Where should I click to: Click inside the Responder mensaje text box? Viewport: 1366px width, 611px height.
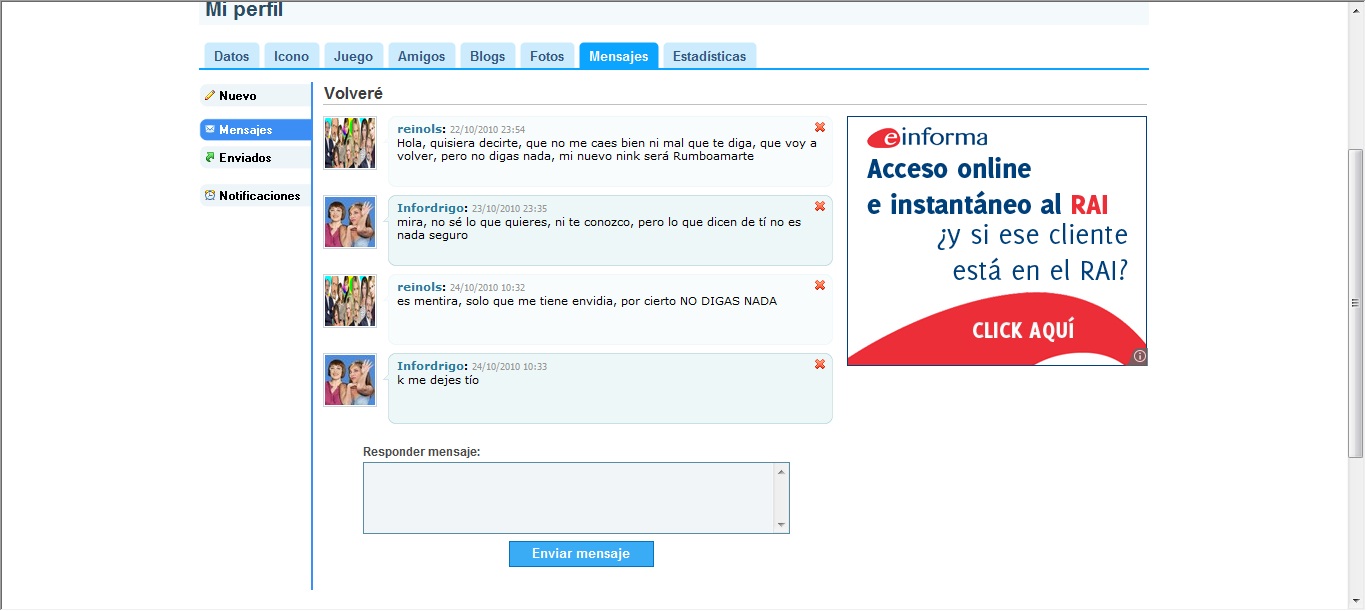pos(568,497)
